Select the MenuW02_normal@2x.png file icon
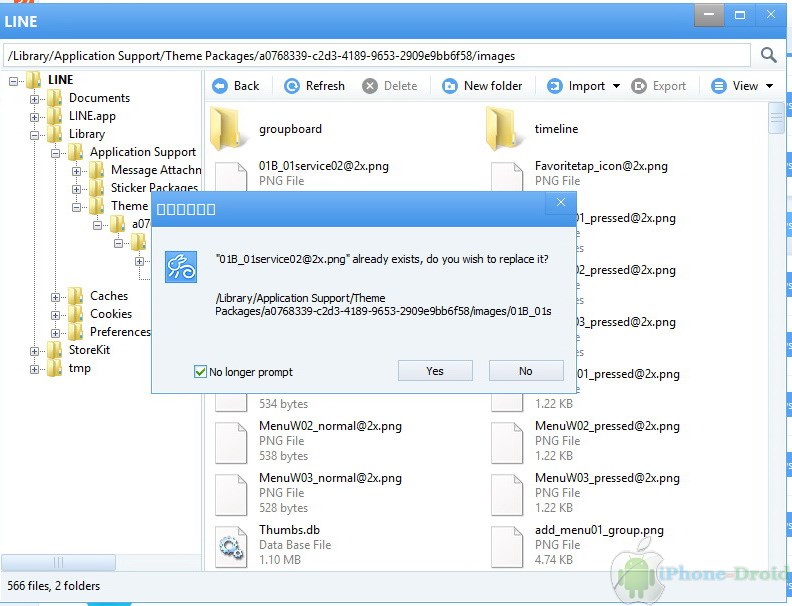Image resolution: width=792 pixels, height=606 pixels. click(231, 443)
